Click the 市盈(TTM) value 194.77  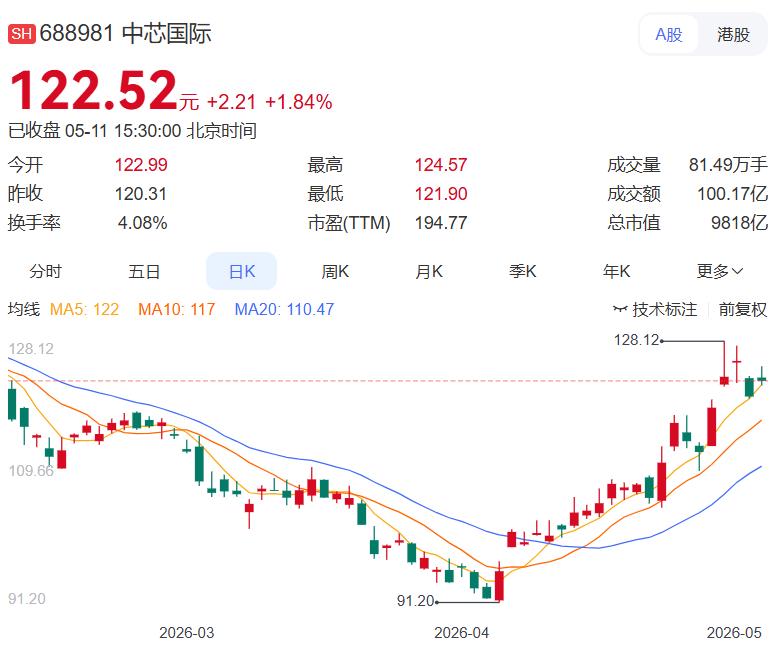click(x=441, y=223)
